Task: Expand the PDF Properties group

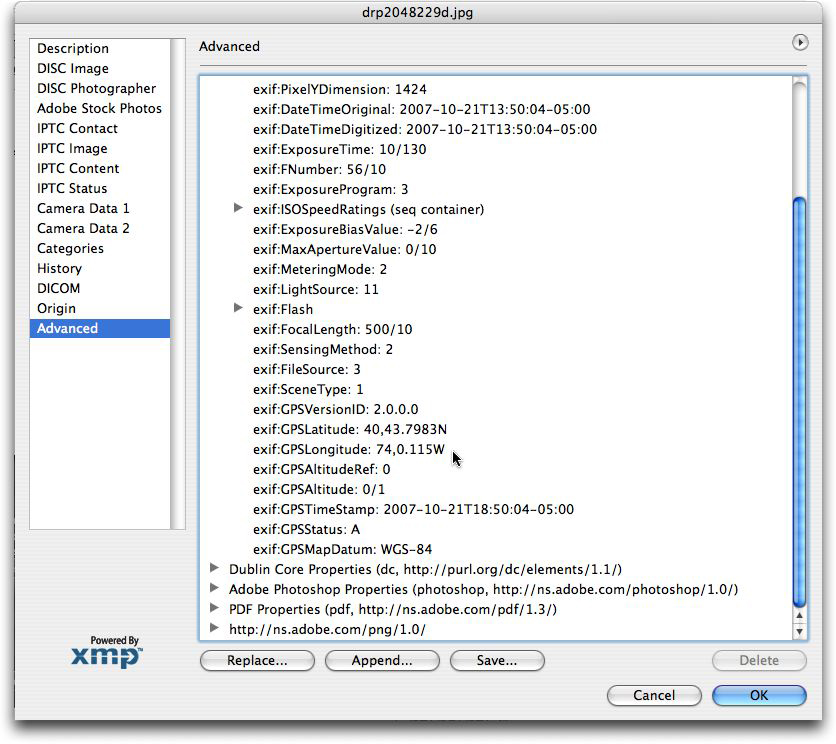Action: pos(214,608)
